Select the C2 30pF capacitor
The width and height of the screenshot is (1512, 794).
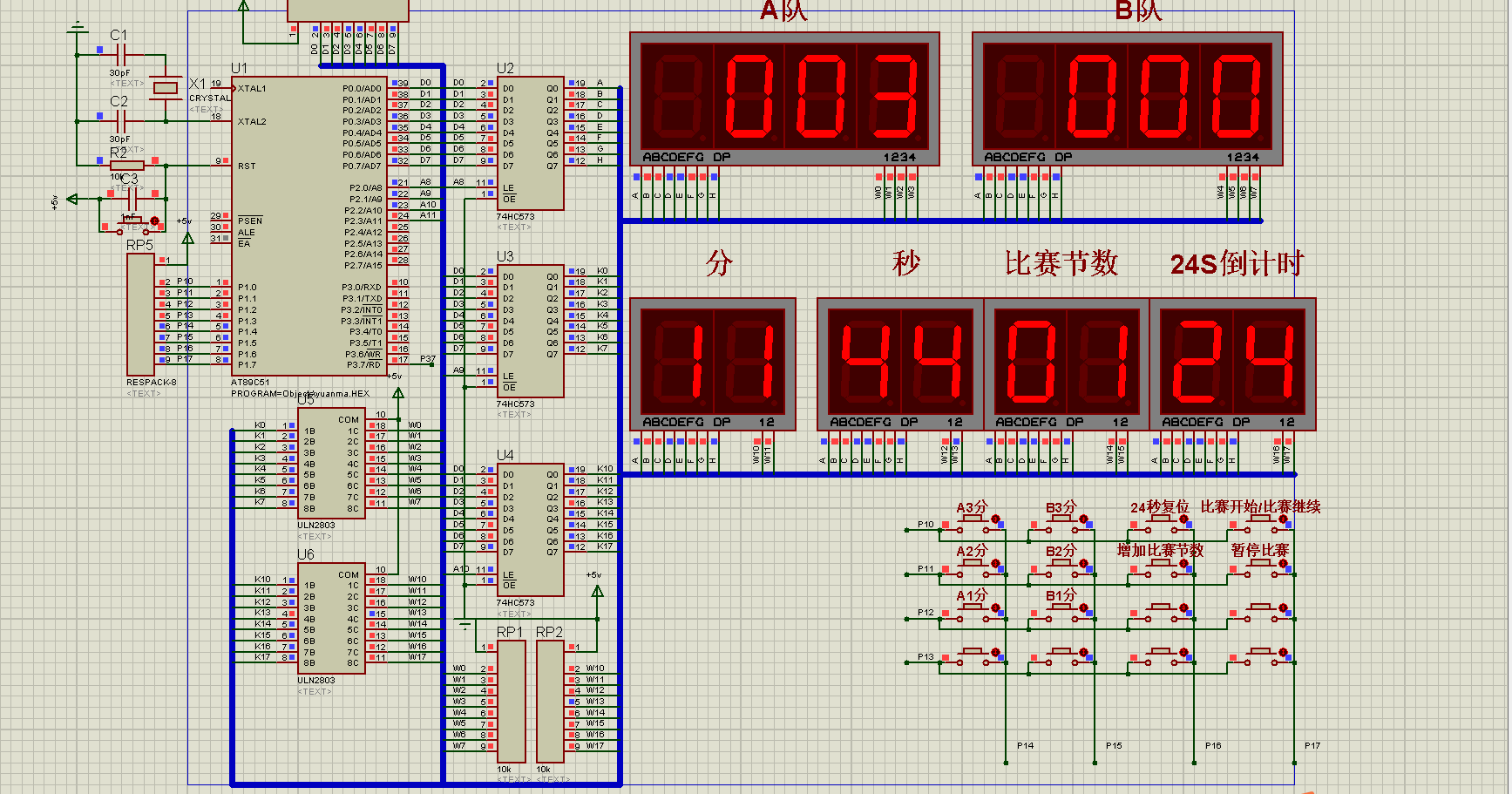click(x=122, y=121)
